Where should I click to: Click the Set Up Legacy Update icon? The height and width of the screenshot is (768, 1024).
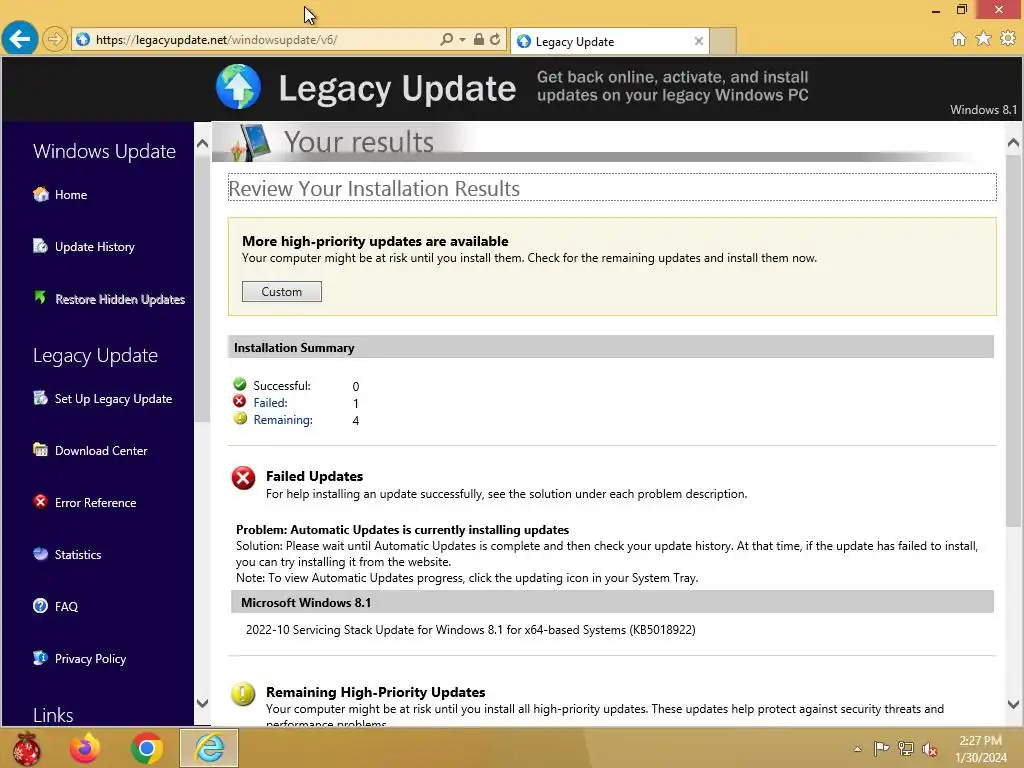(40, 398)
